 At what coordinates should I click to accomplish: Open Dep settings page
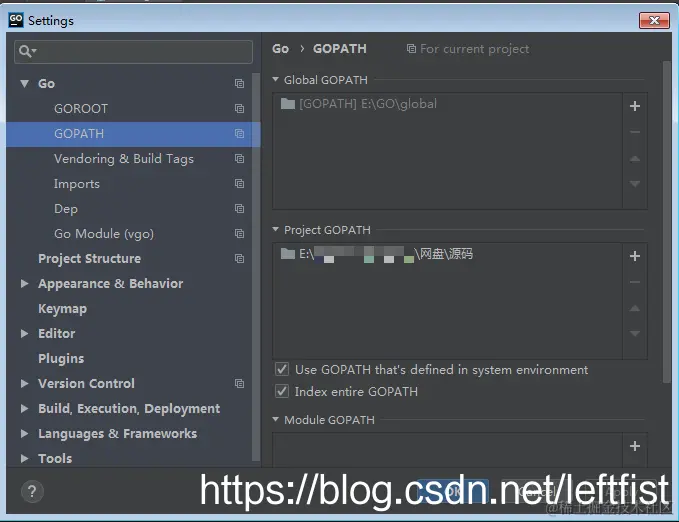(x=66, y=208)
